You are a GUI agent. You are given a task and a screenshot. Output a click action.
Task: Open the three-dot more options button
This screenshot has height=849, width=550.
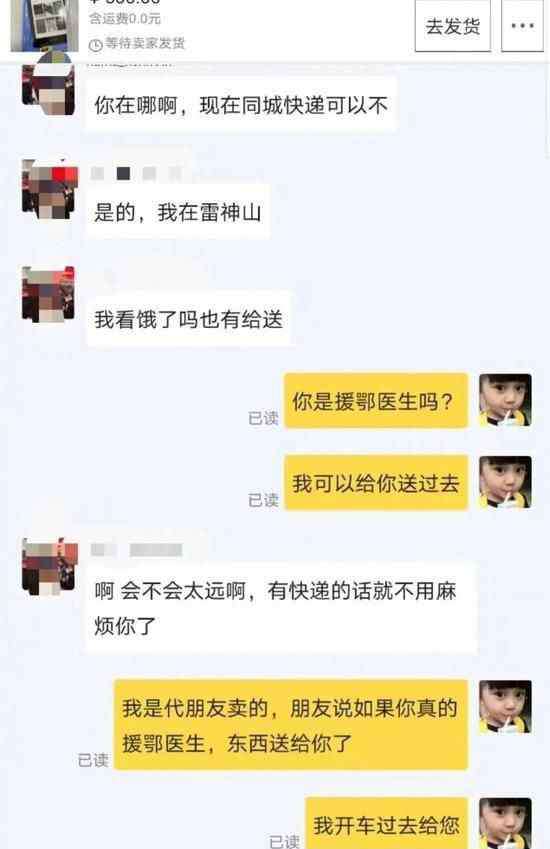[522, 25]
